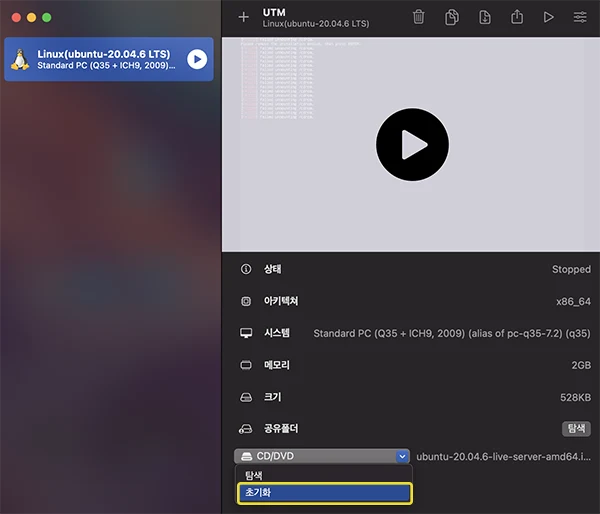Click the Stopped status value
This screenshot has height=514, width=600.
coord(571,269)
